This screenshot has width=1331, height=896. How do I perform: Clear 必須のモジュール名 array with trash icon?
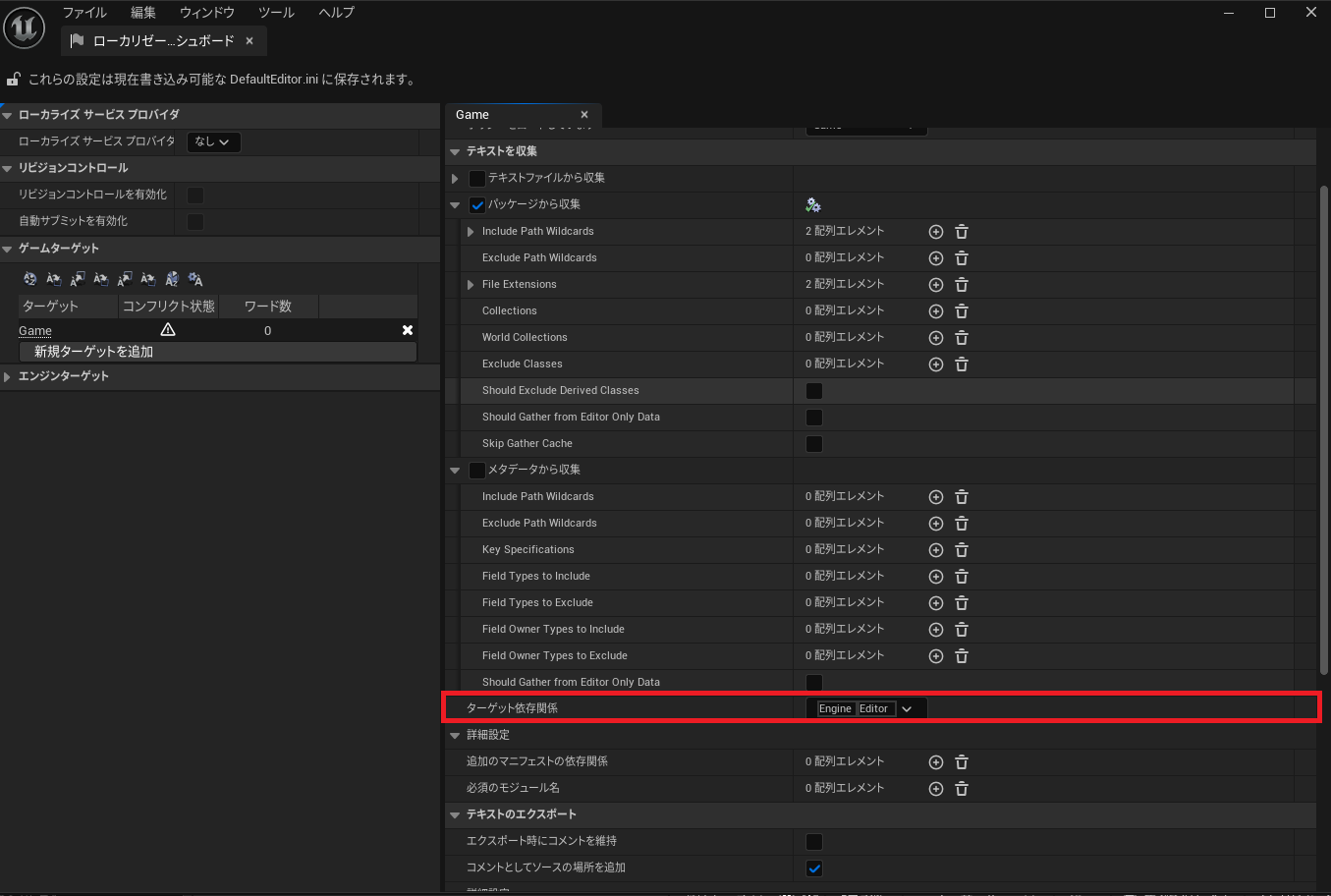962,789
